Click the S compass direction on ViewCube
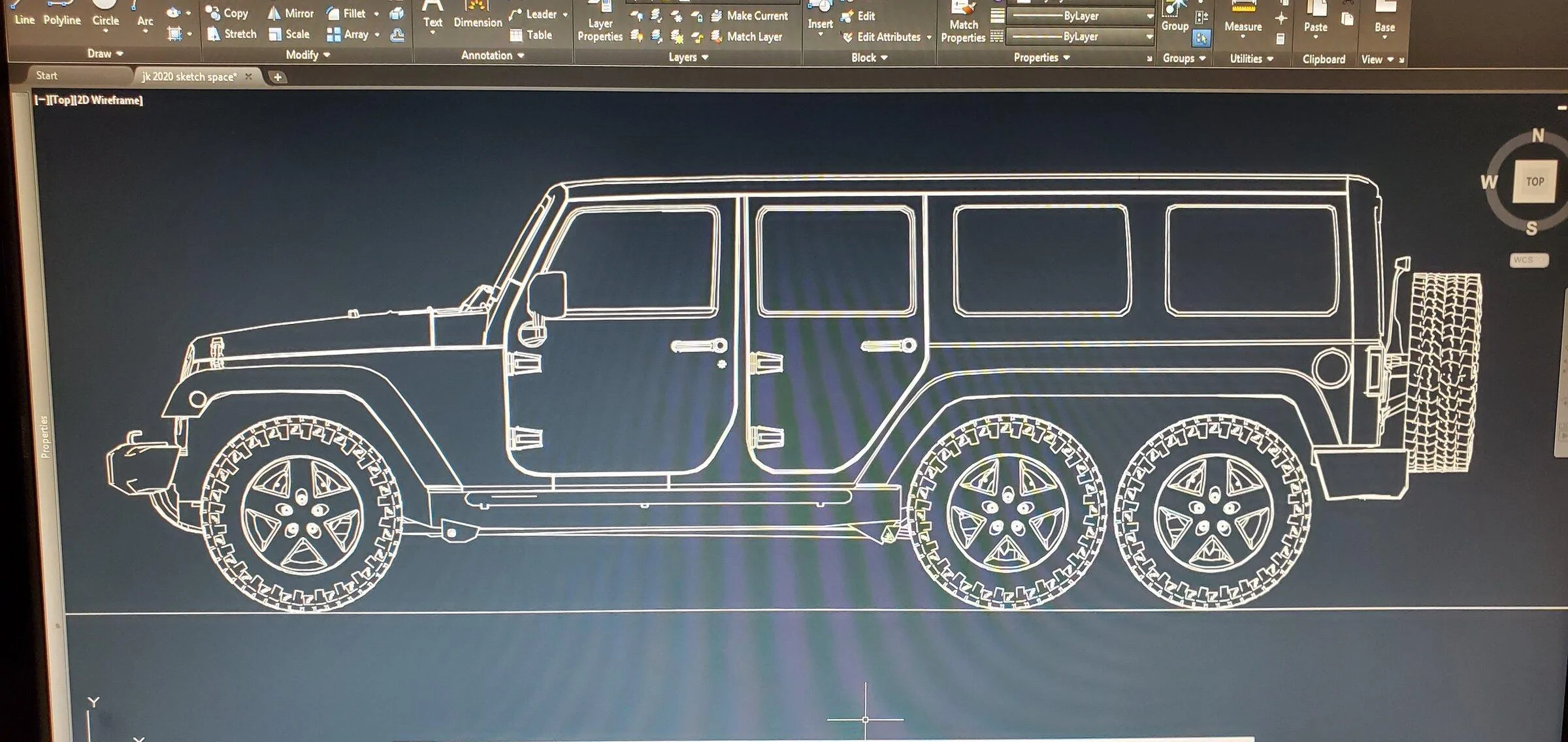Screen dimensions: 1568x742 pos(1532,229)
